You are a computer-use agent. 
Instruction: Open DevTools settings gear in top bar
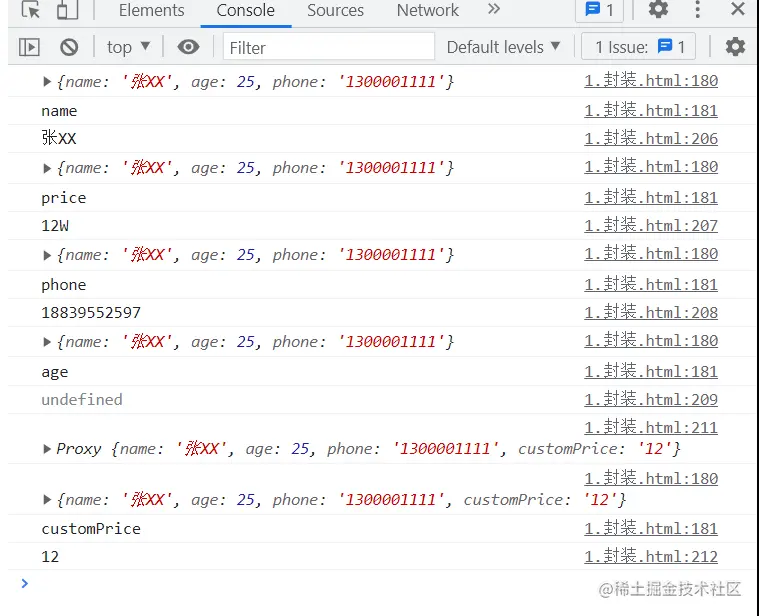(x=658, y=9)
